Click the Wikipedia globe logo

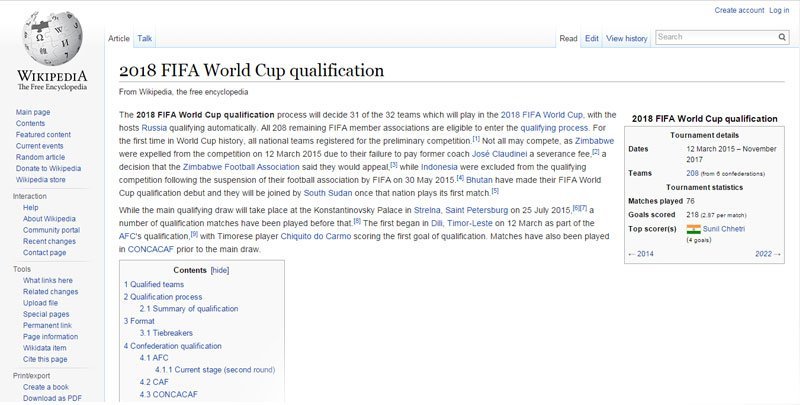click(53, 38)
